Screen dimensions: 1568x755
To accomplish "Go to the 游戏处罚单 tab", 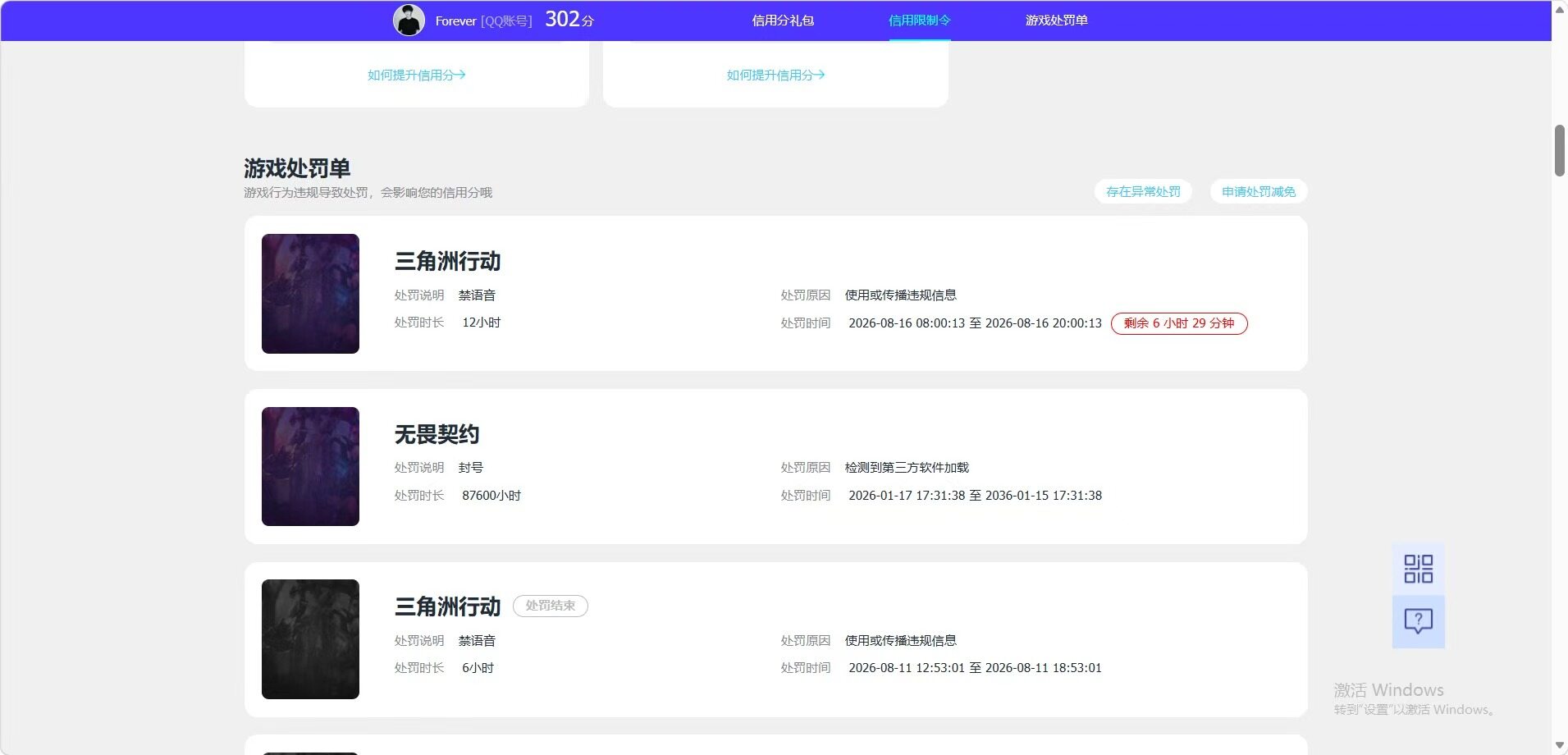I will tap(1057, 21).
